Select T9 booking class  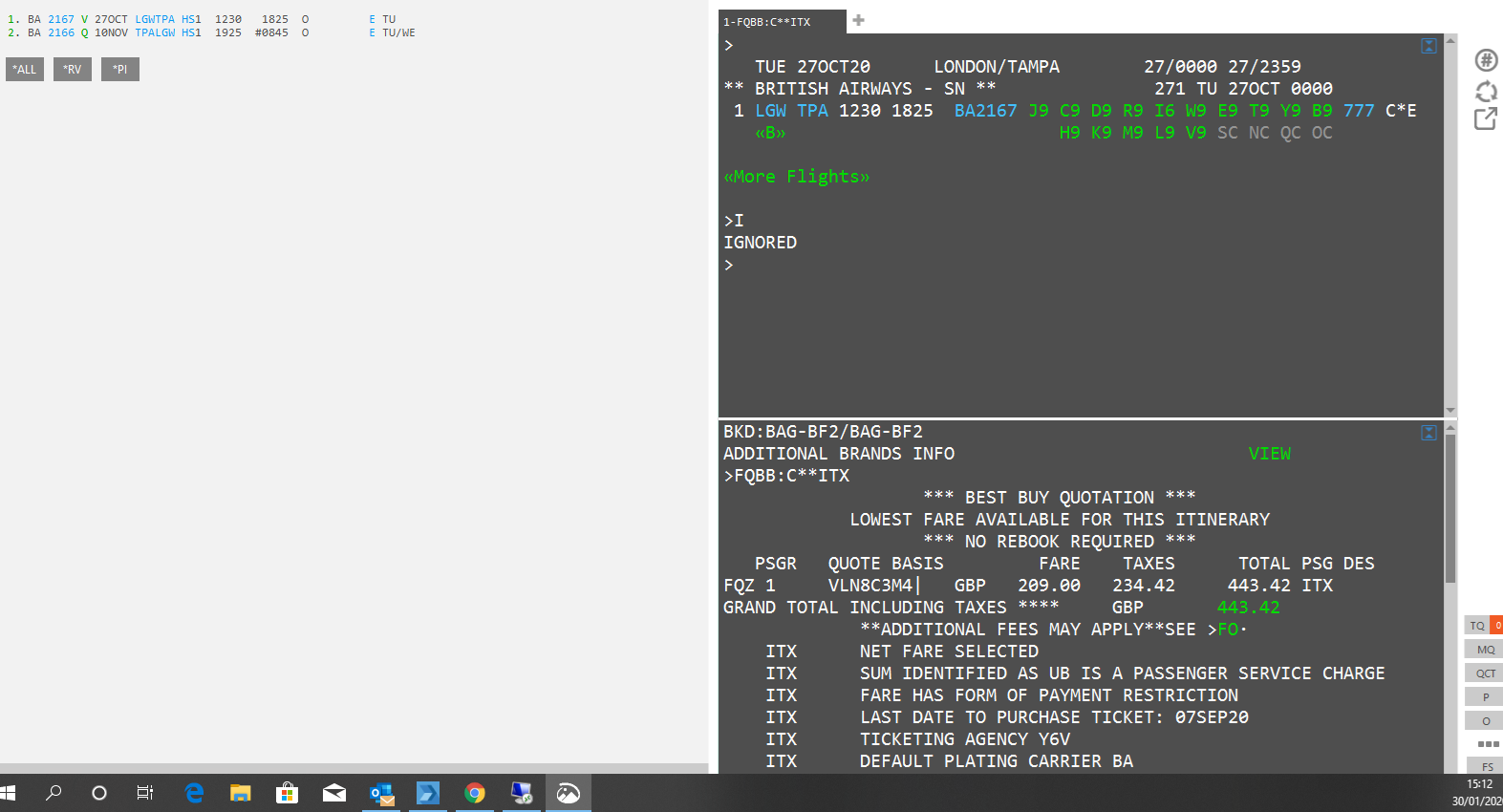tap(1259, 111)
